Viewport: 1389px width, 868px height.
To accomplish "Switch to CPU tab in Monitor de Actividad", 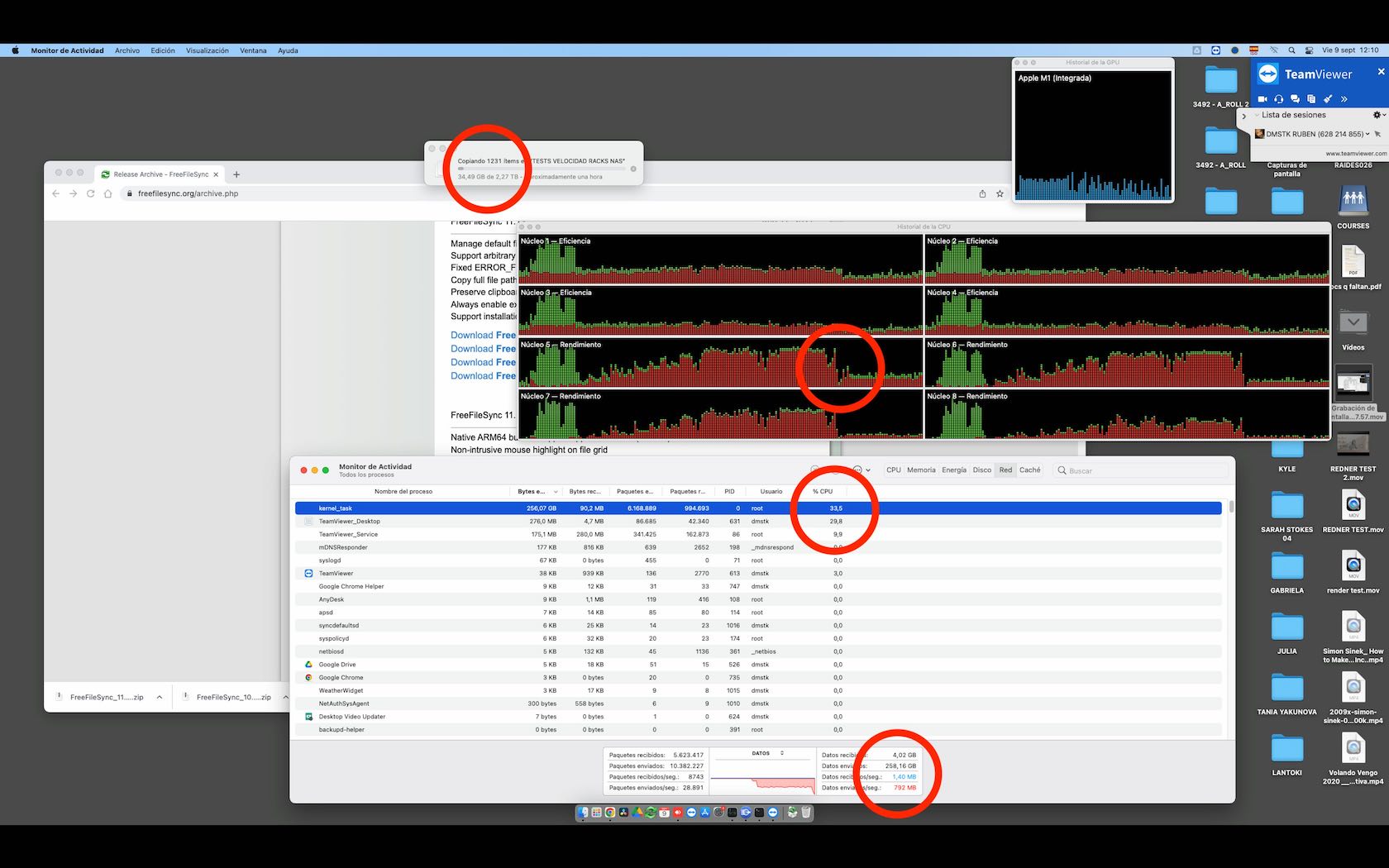I will (894, 470).
